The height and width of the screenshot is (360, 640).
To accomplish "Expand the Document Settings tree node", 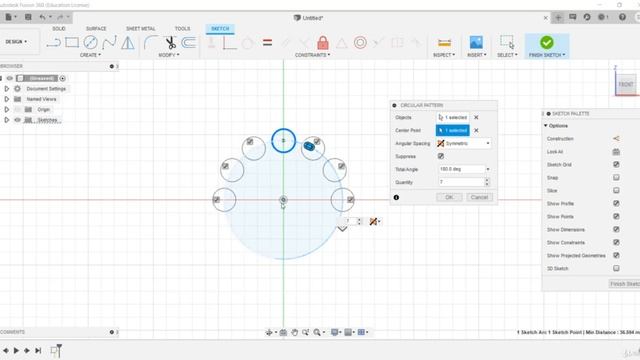I will [x=7, y=89].
